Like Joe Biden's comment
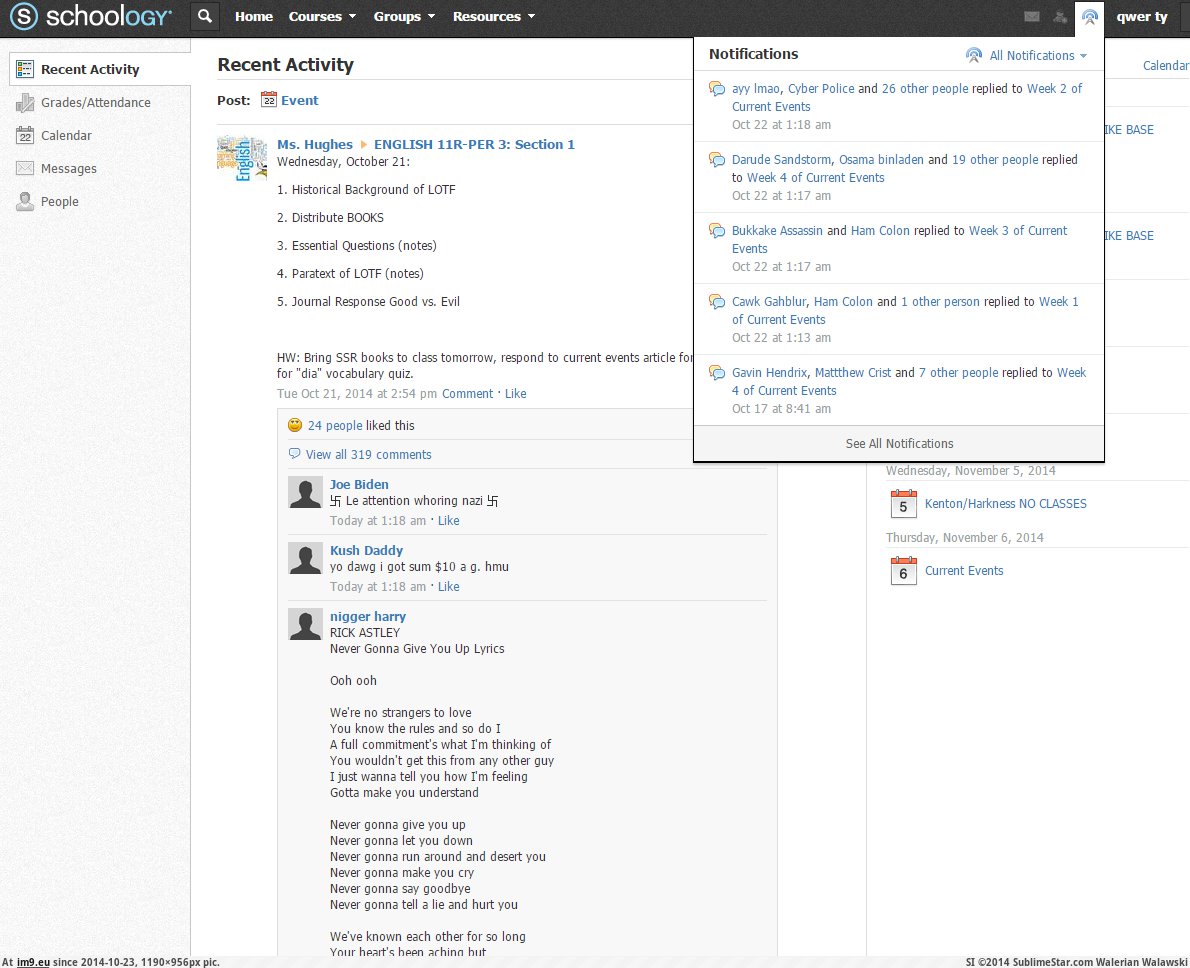 [x=449, y=521]
